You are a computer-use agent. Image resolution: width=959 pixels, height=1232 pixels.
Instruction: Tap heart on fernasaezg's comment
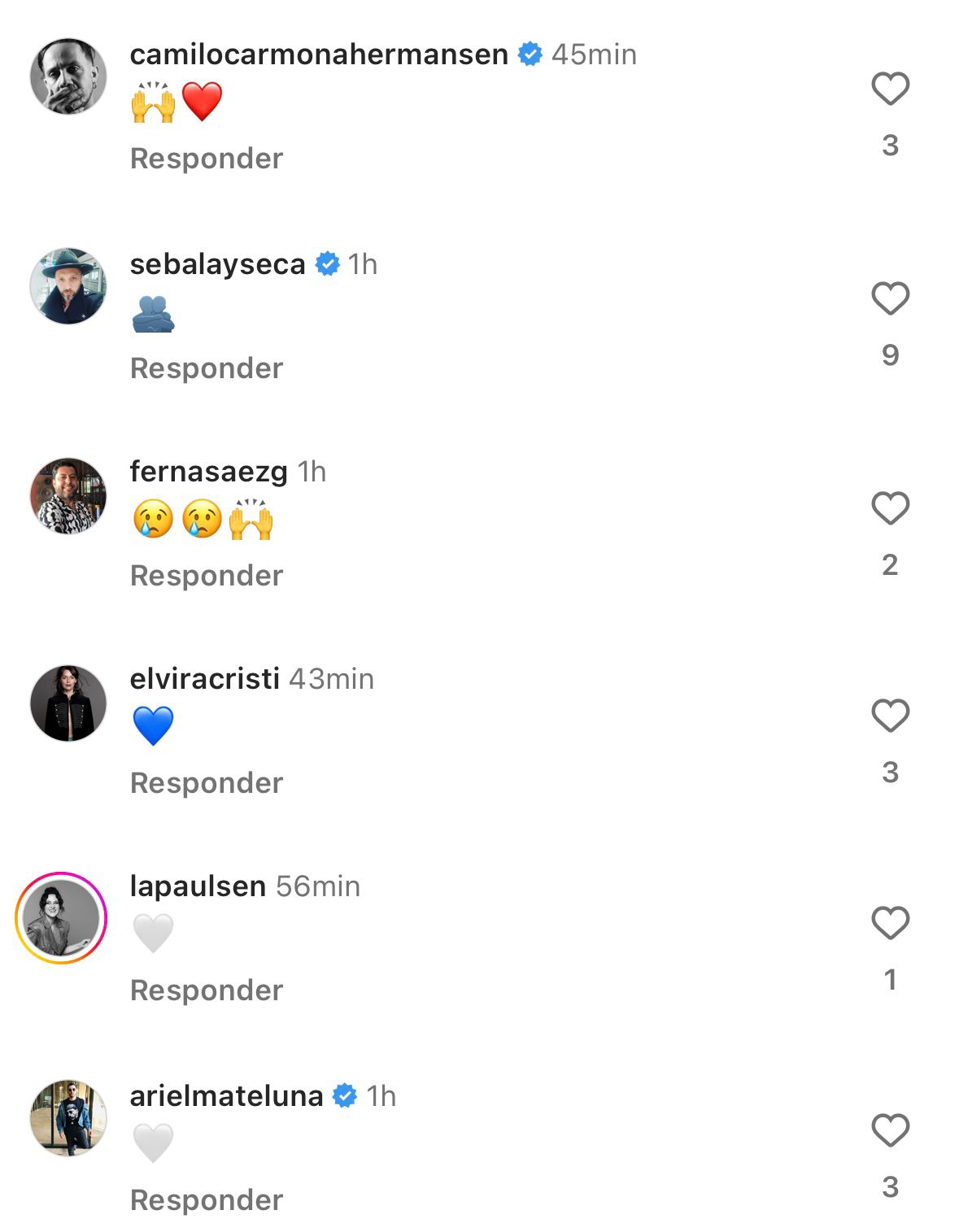(x=890, y=508)
